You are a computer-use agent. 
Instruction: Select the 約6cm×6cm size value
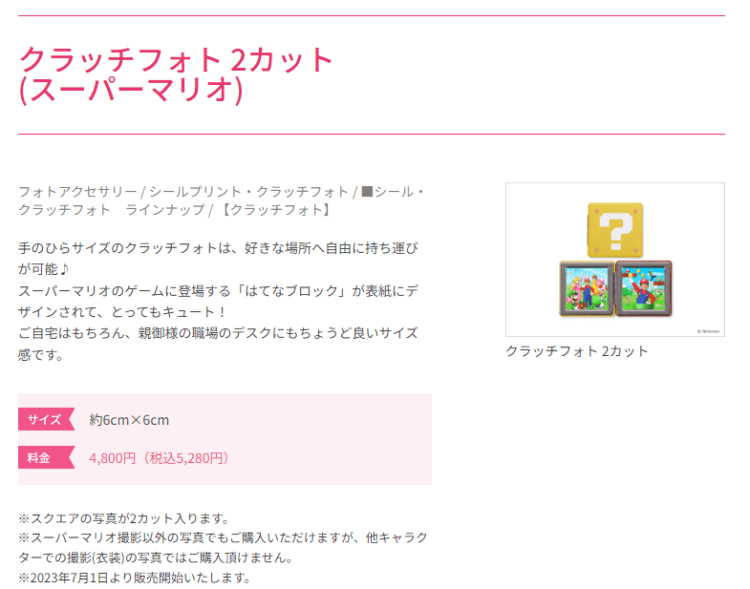(x=129, y=420)
